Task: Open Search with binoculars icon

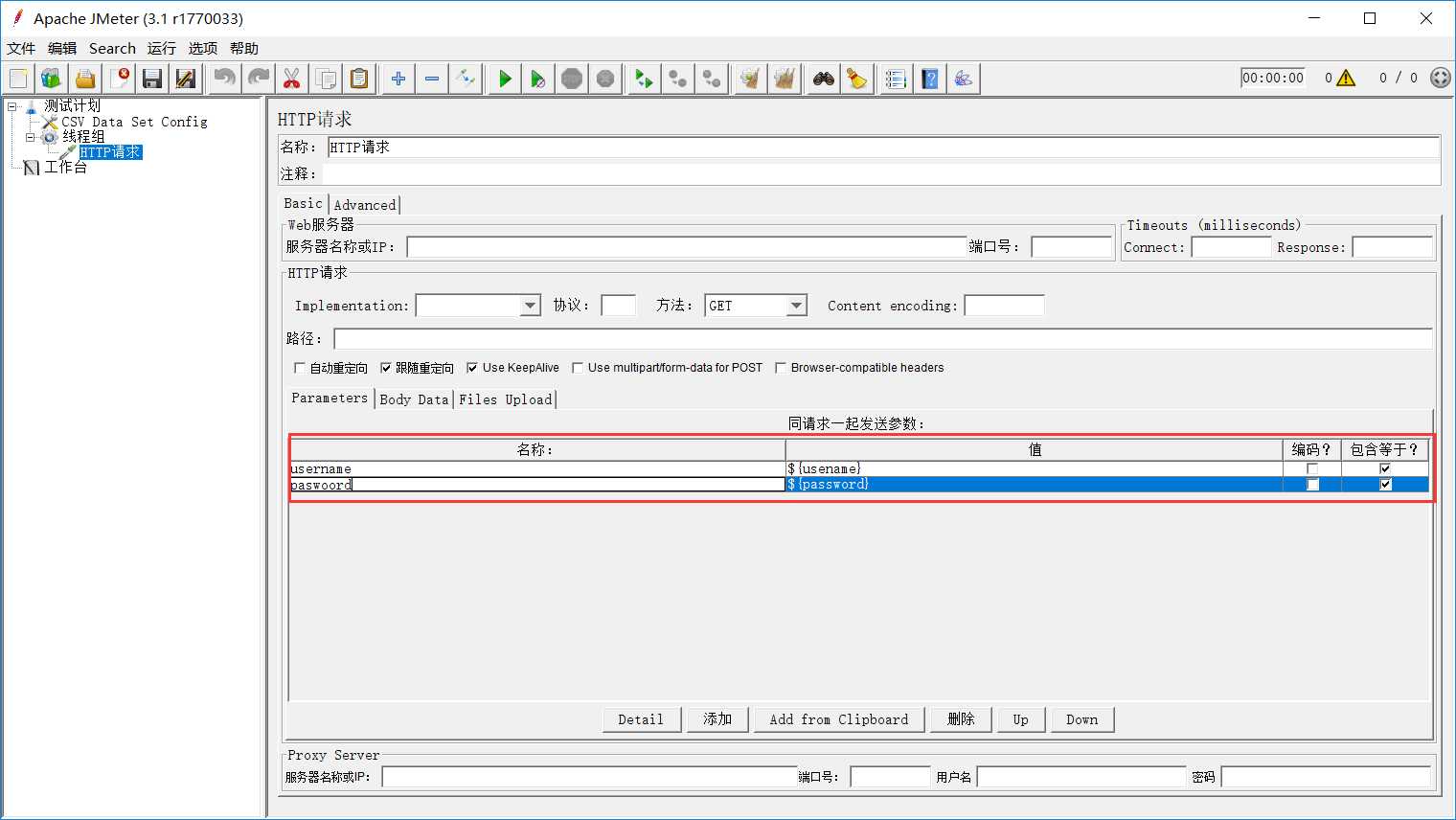Action: (824, 79)
